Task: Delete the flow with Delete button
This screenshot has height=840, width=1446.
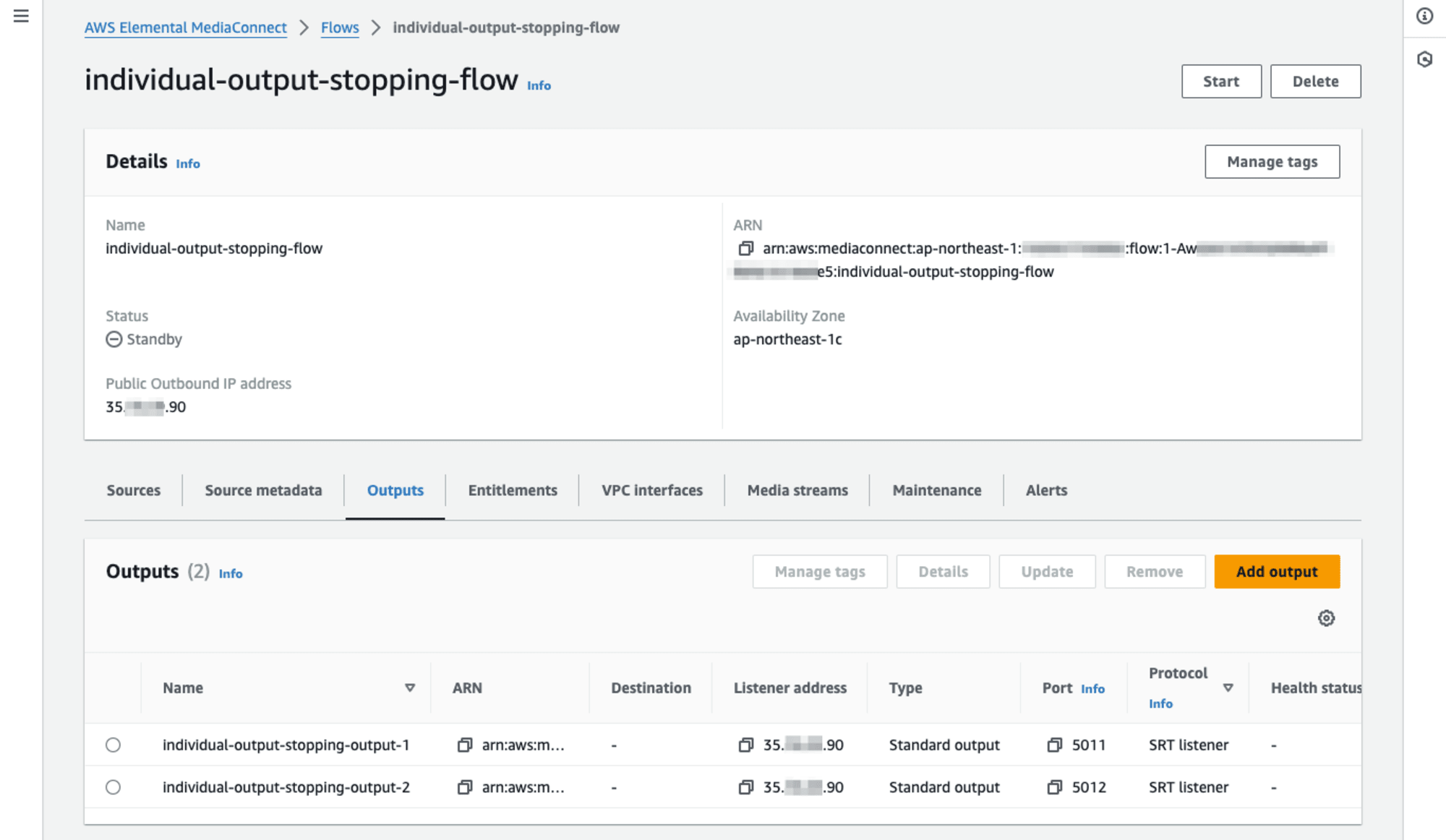Action: (1315, 82)
